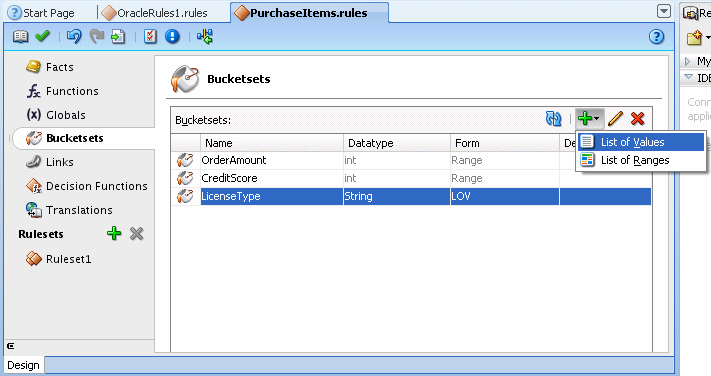Click the refresh bucketsets icon

tap(553, 119)
